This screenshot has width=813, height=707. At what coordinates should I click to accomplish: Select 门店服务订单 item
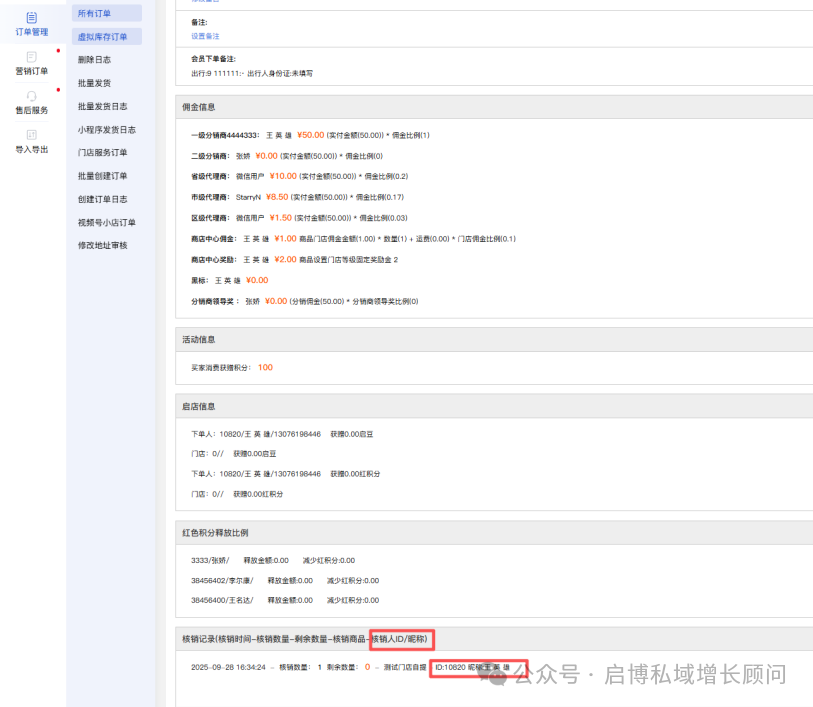[x=103, y=152]
